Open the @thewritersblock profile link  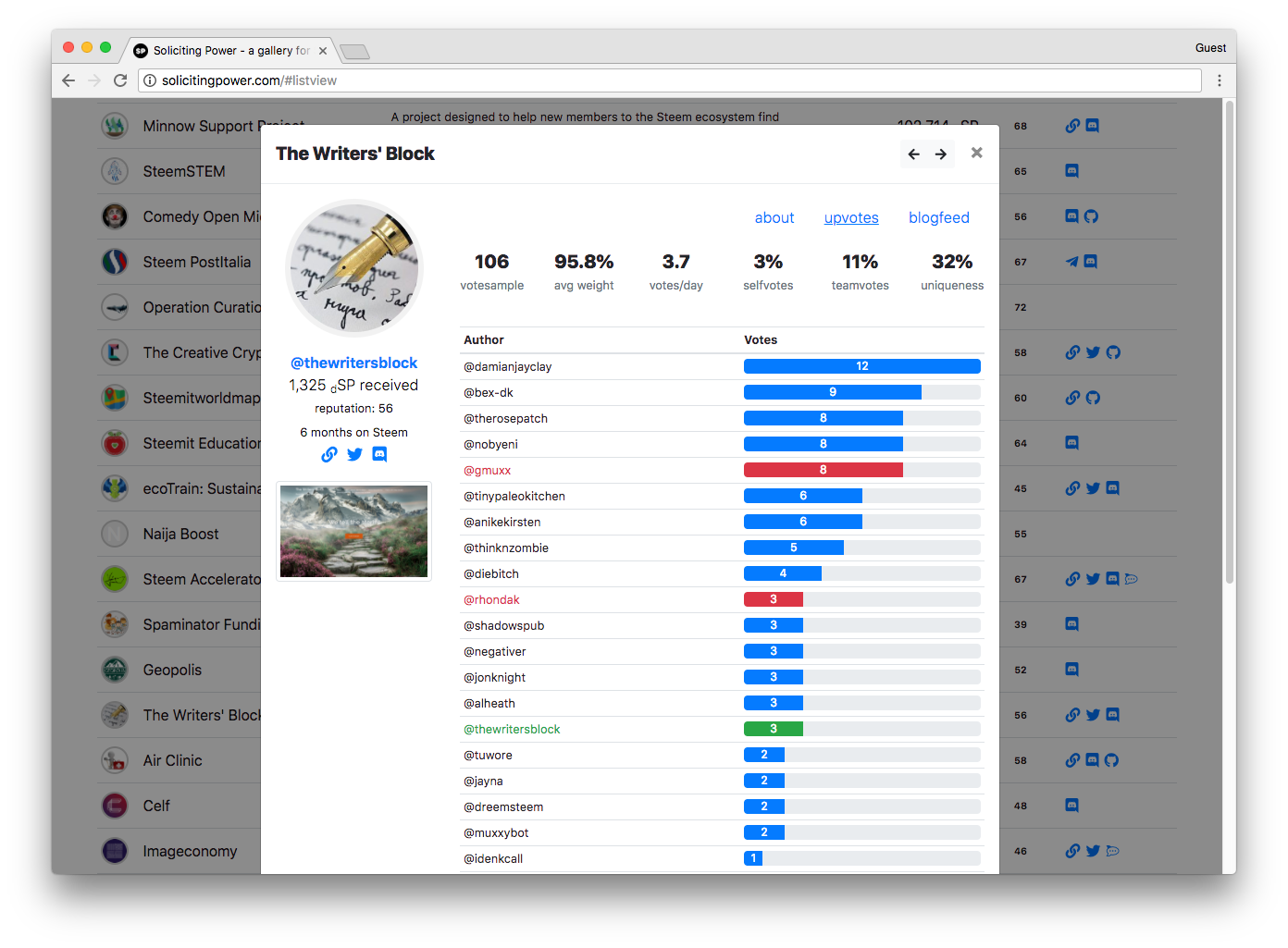[x=353, y=363]
